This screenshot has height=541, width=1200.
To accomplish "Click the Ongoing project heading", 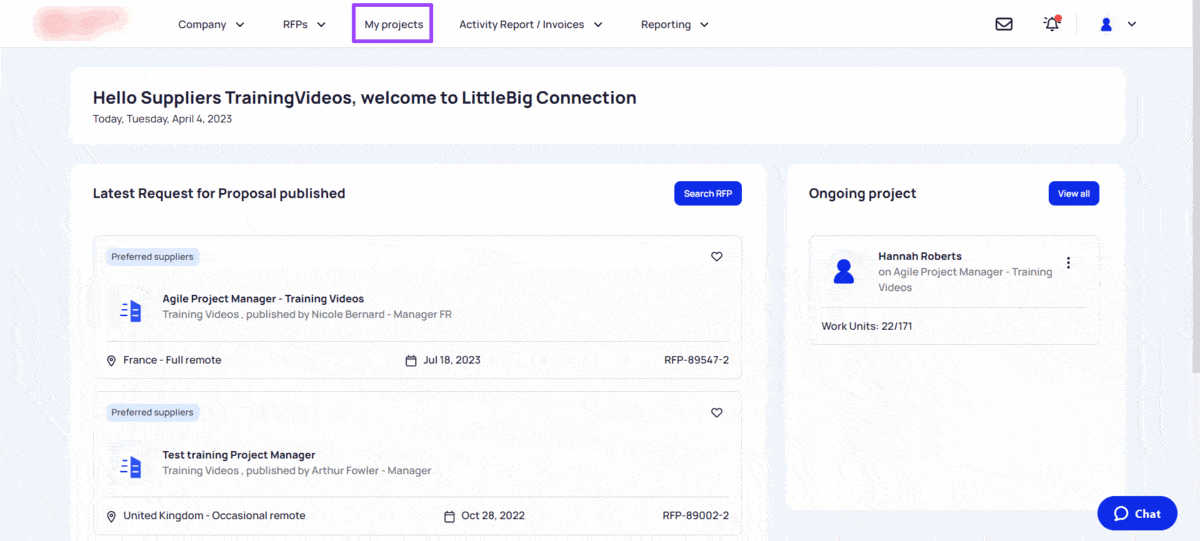I will point(862,194).
